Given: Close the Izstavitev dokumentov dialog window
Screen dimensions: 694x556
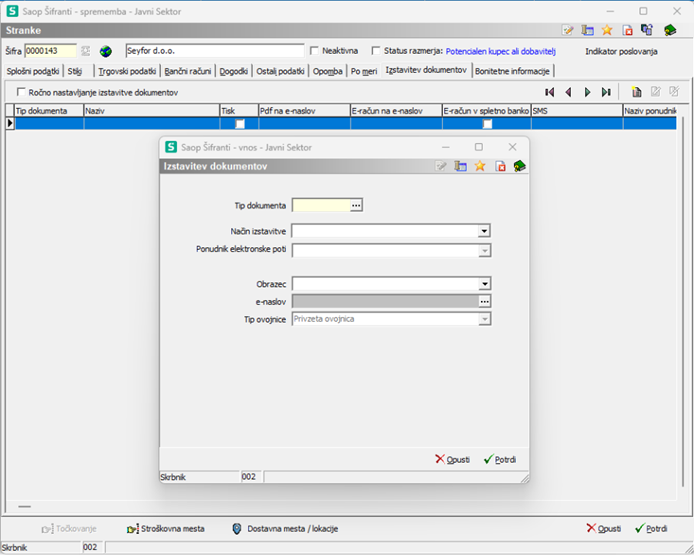Looking at the screenshot, I should click(x=512, y=147).
